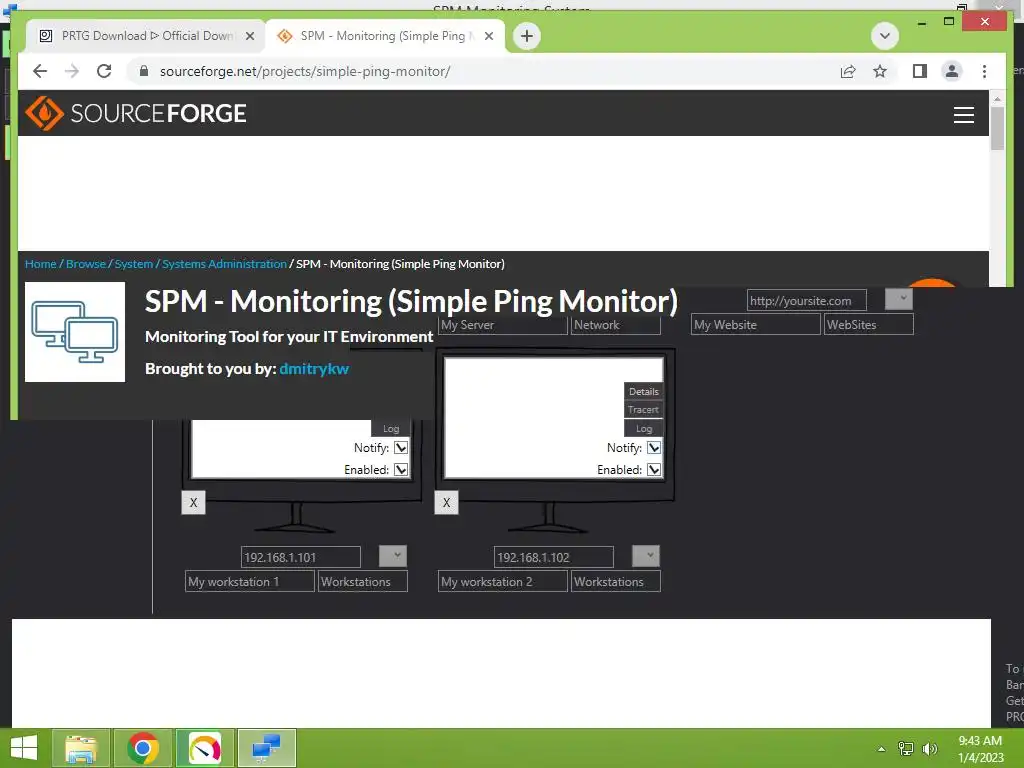1024x768 pixels.
Task: Click the SPM project monitor icon
Action: pyautogui.click(x=75, y=332)
